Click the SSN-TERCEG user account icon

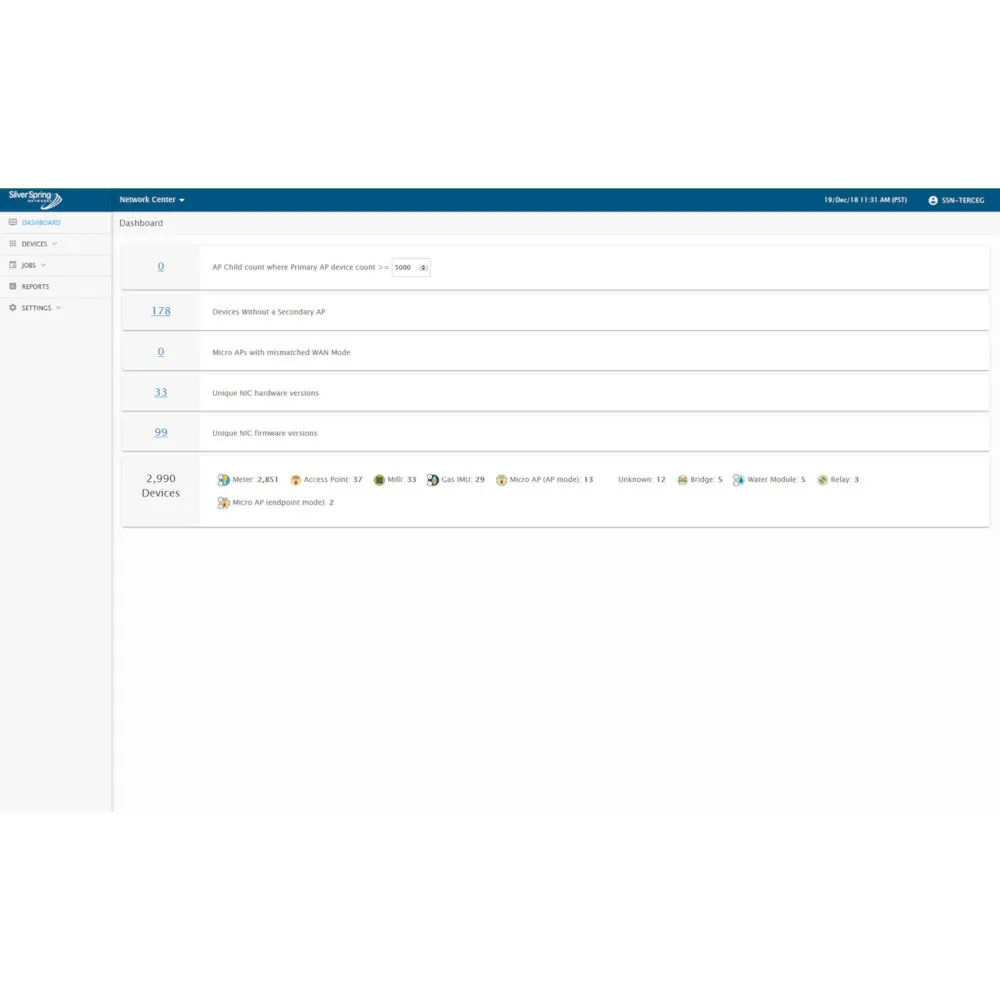[933, 199]
